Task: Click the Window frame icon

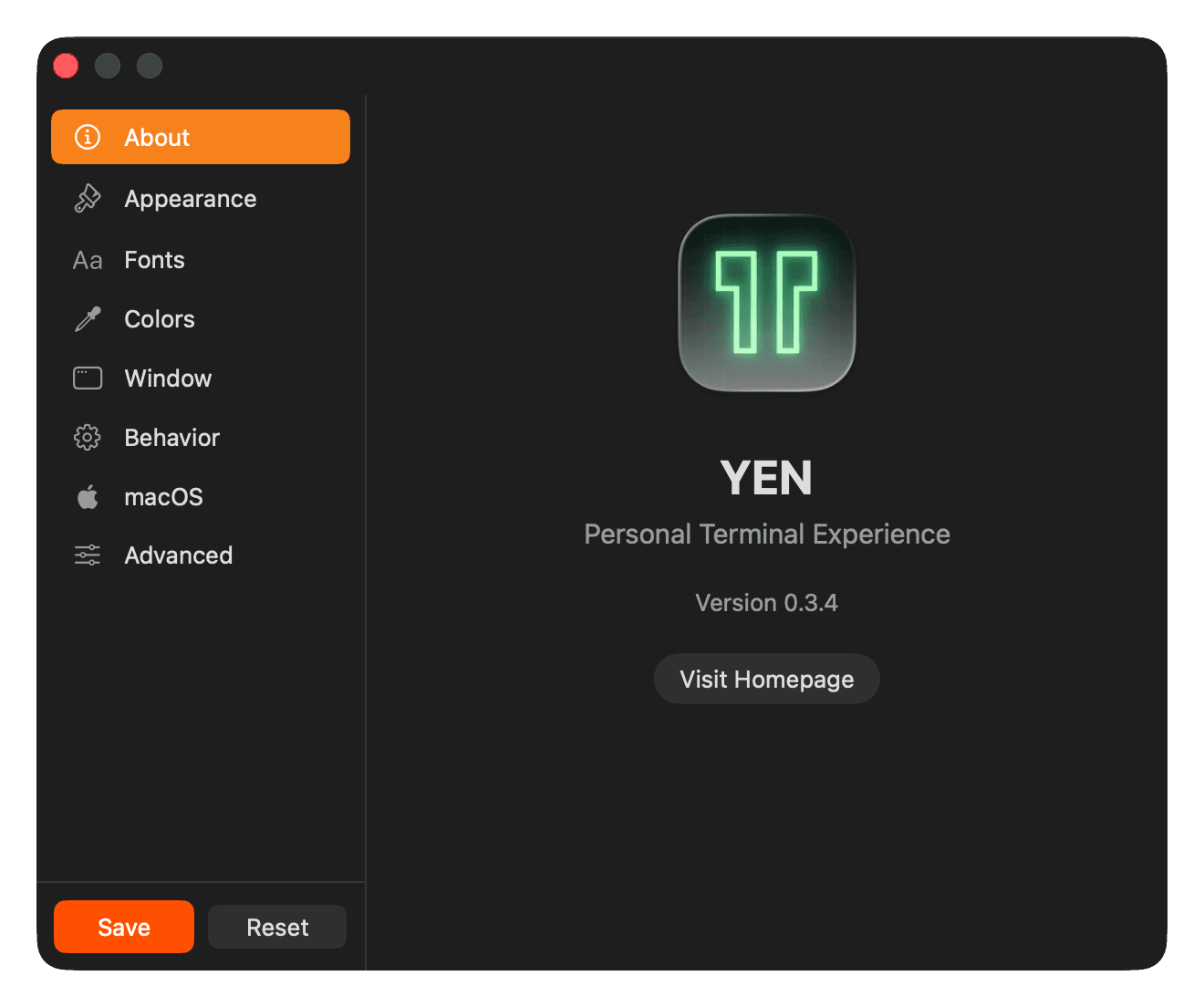Action: [87, 378]
